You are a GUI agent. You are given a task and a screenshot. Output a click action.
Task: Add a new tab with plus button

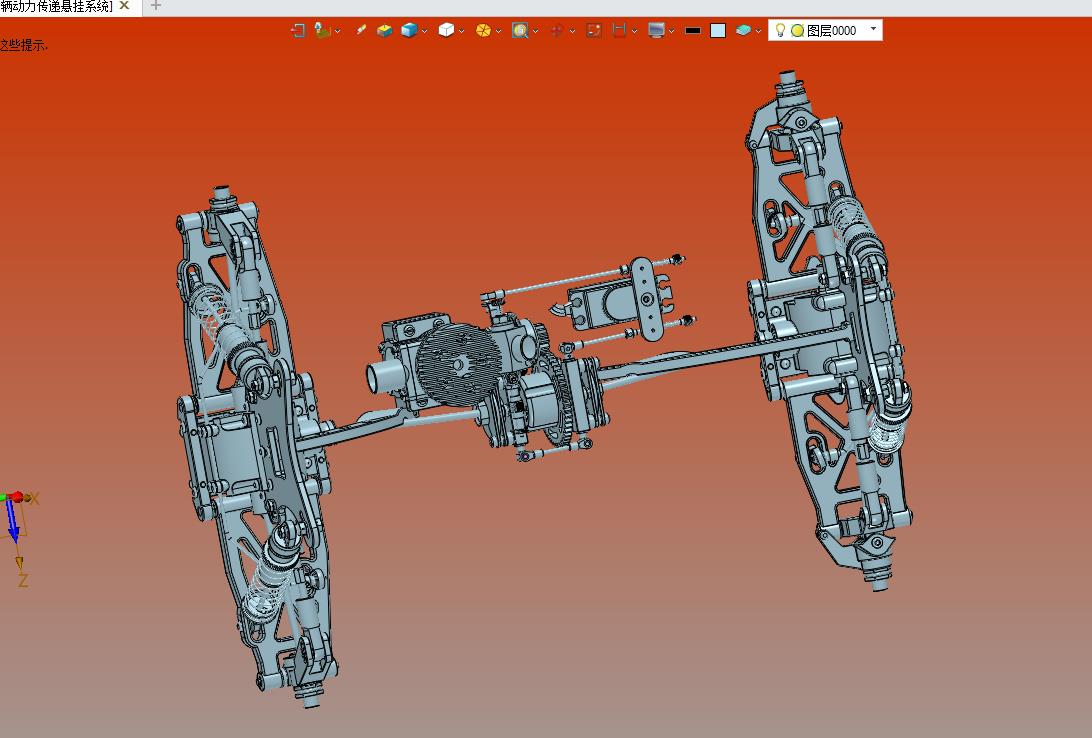[x=155, y=6]
